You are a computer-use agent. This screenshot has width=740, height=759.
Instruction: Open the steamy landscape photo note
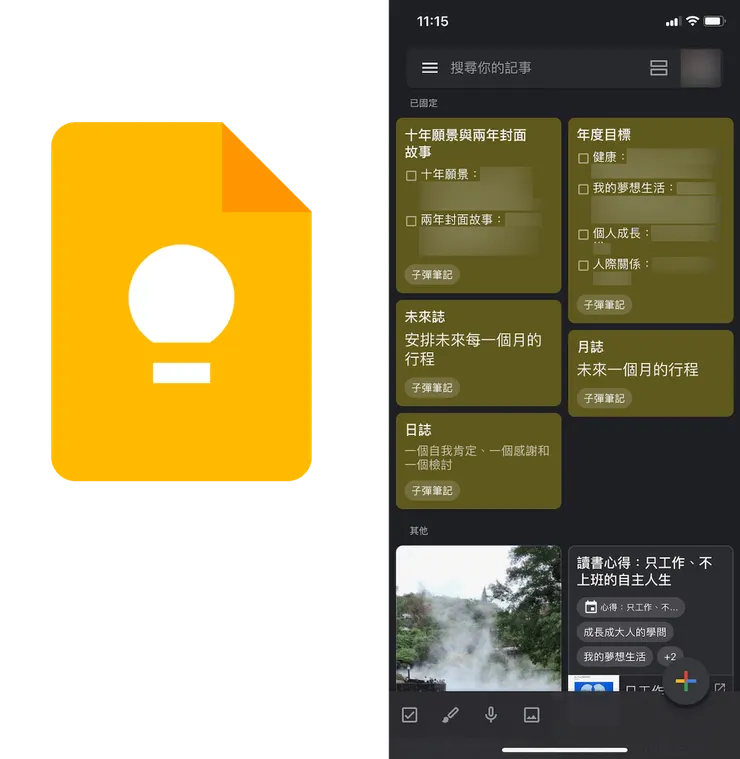pyautogui.click(x=479, y=618)
